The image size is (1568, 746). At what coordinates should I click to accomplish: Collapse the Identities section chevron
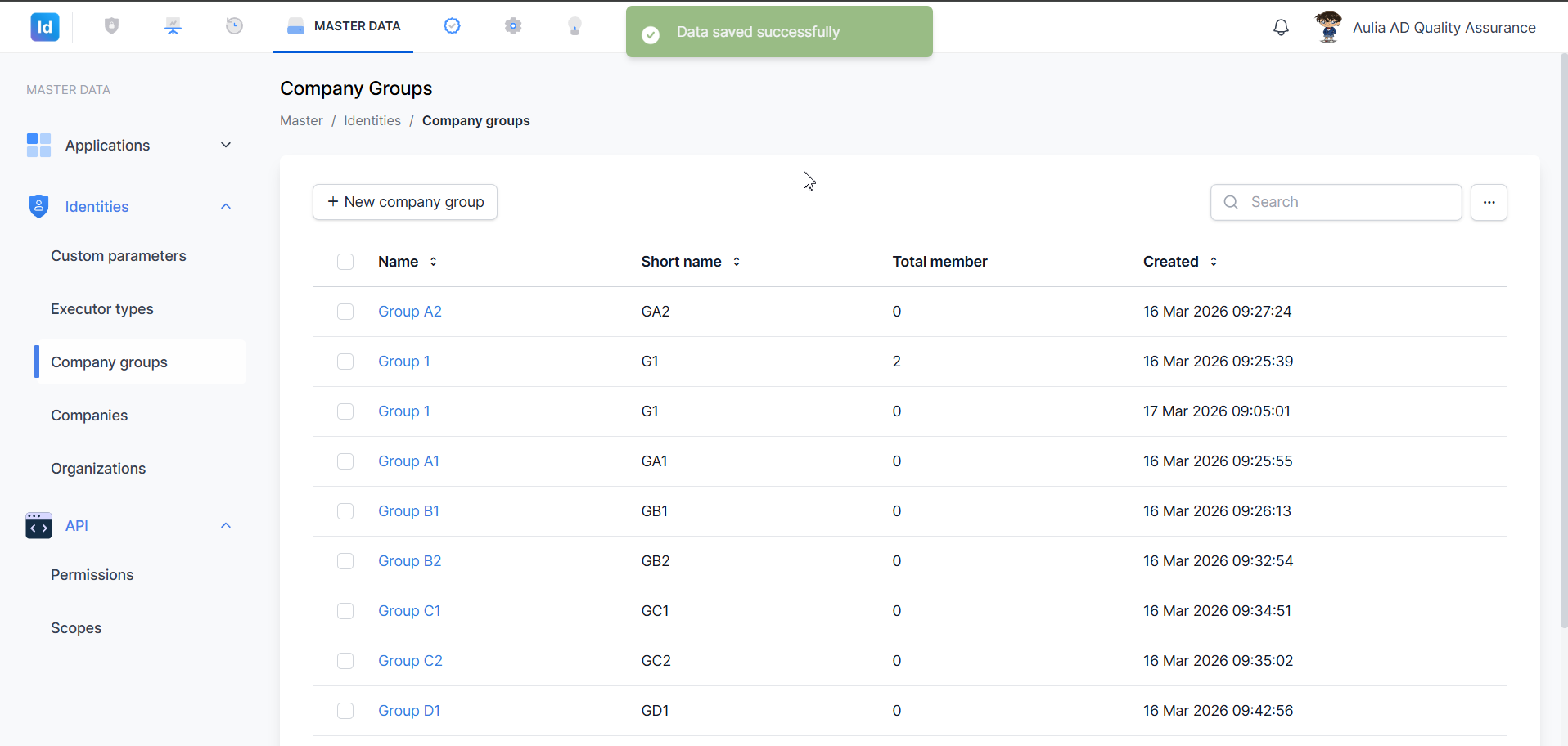point(226,206)
